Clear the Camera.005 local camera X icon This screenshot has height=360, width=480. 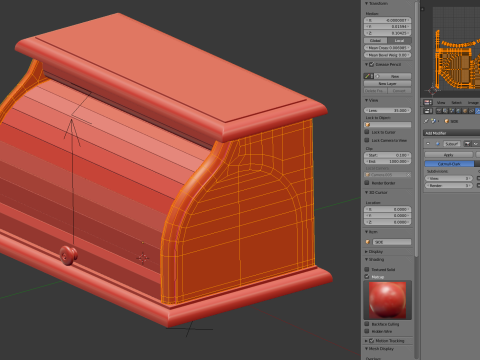[408, 175]
